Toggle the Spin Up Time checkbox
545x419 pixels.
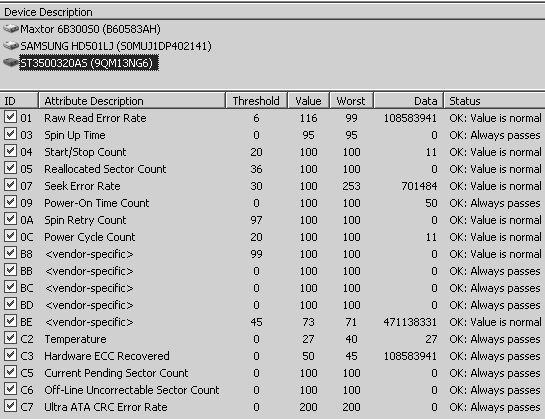pyautogui.click(x=10, y=134)
